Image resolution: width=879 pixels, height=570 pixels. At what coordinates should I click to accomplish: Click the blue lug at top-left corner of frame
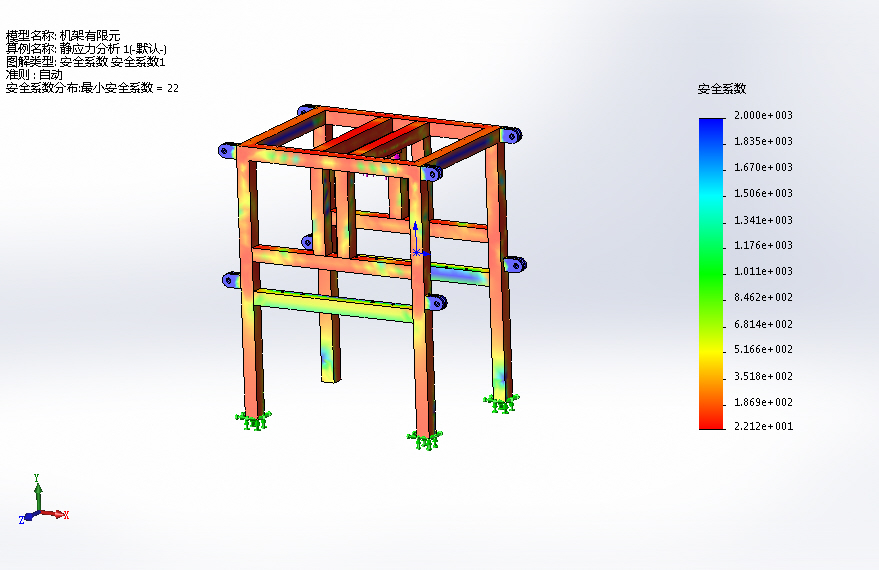click(226, 150)
